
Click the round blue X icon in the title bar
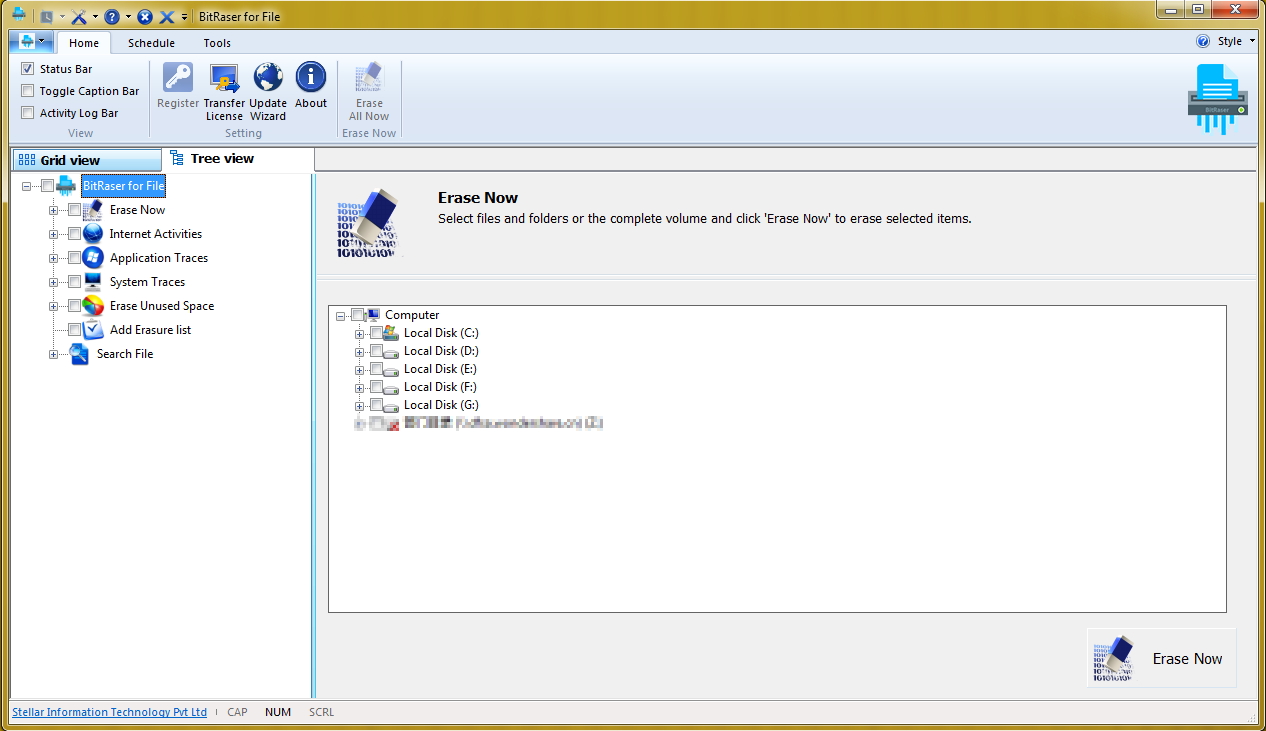[x=145, y=17]
